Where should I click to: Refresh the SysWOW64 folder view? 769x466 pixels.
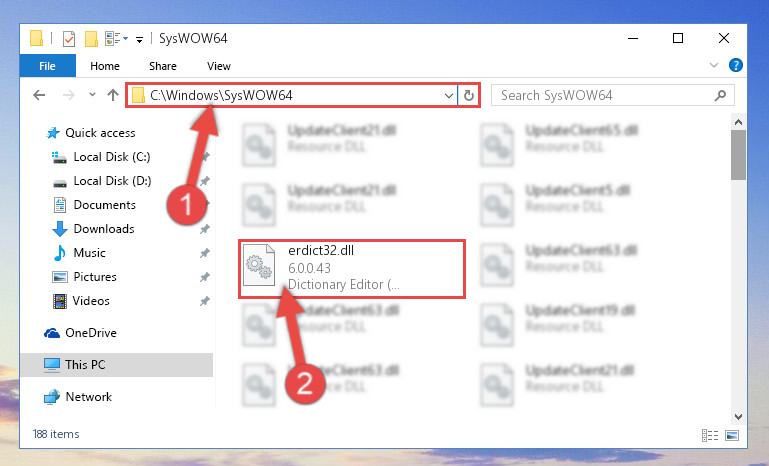[469, 95]
